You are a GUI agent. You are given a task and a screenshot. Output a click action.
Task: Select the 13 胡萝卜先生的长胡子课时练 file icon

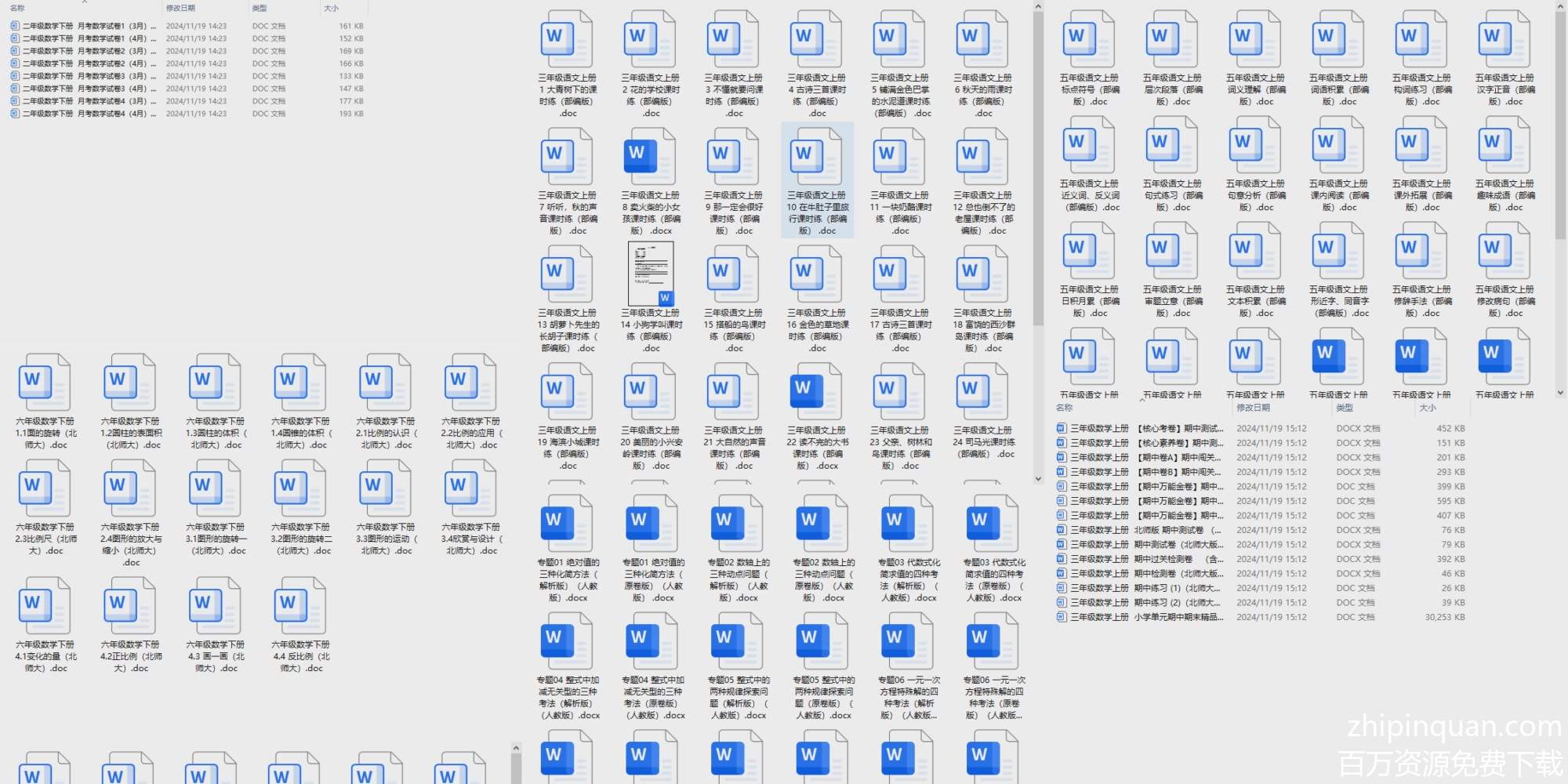click(567, 274)
